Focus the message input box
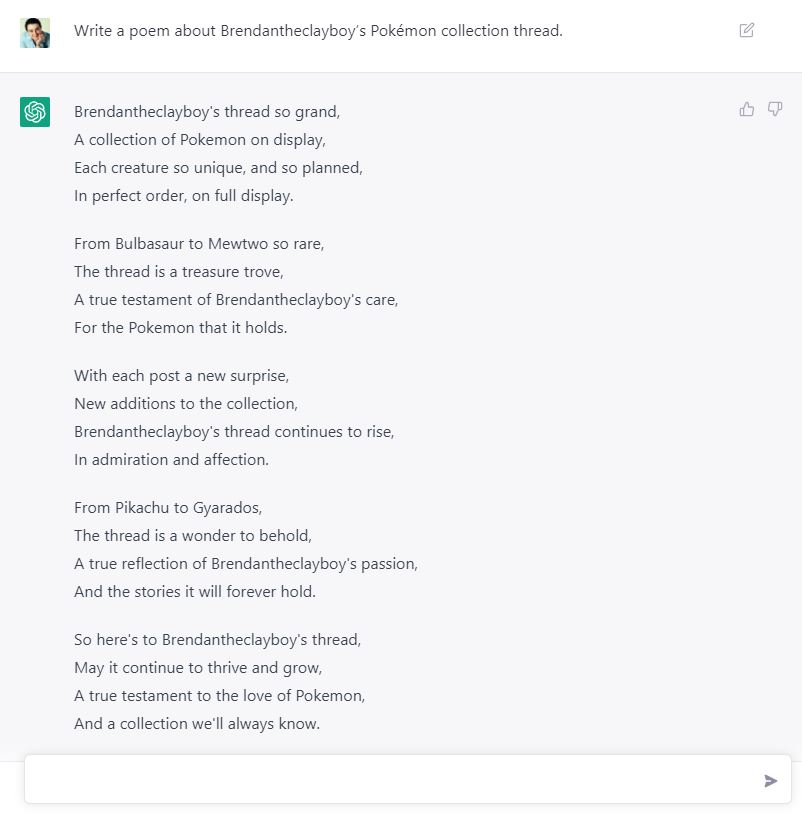 [390, 780]
